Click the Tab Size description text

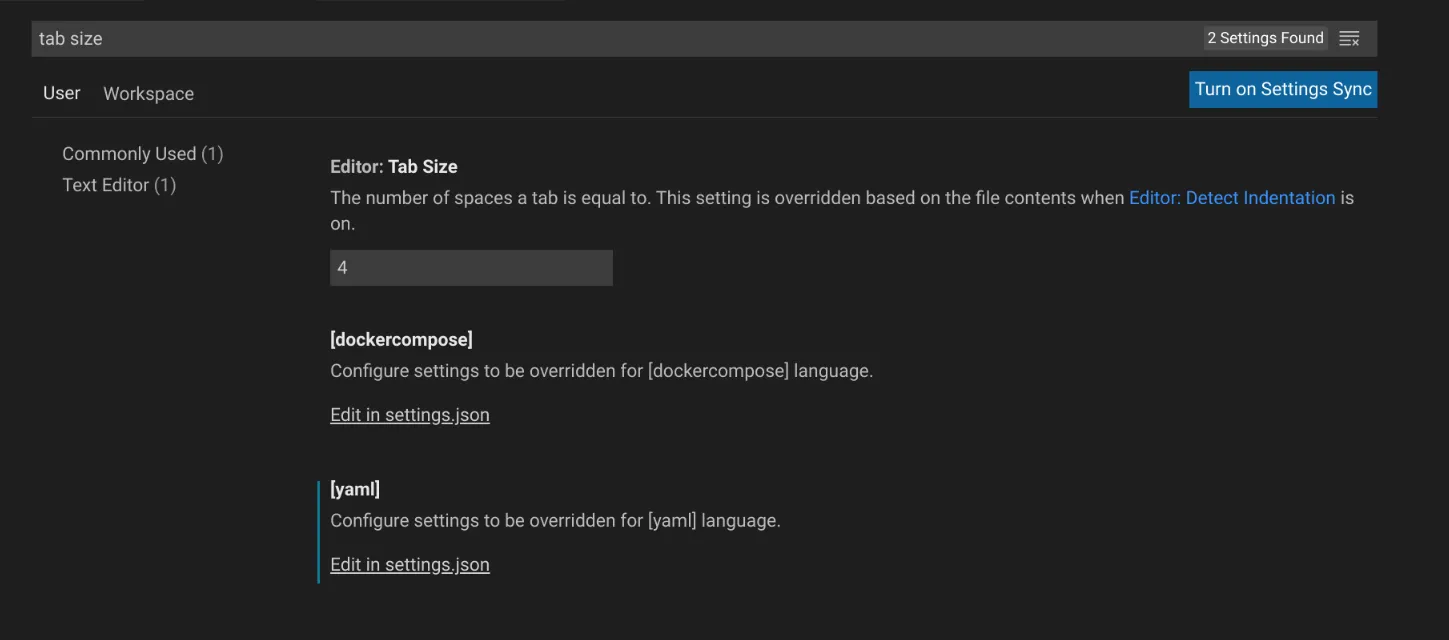pyautogui.click(x=700, y=198)
